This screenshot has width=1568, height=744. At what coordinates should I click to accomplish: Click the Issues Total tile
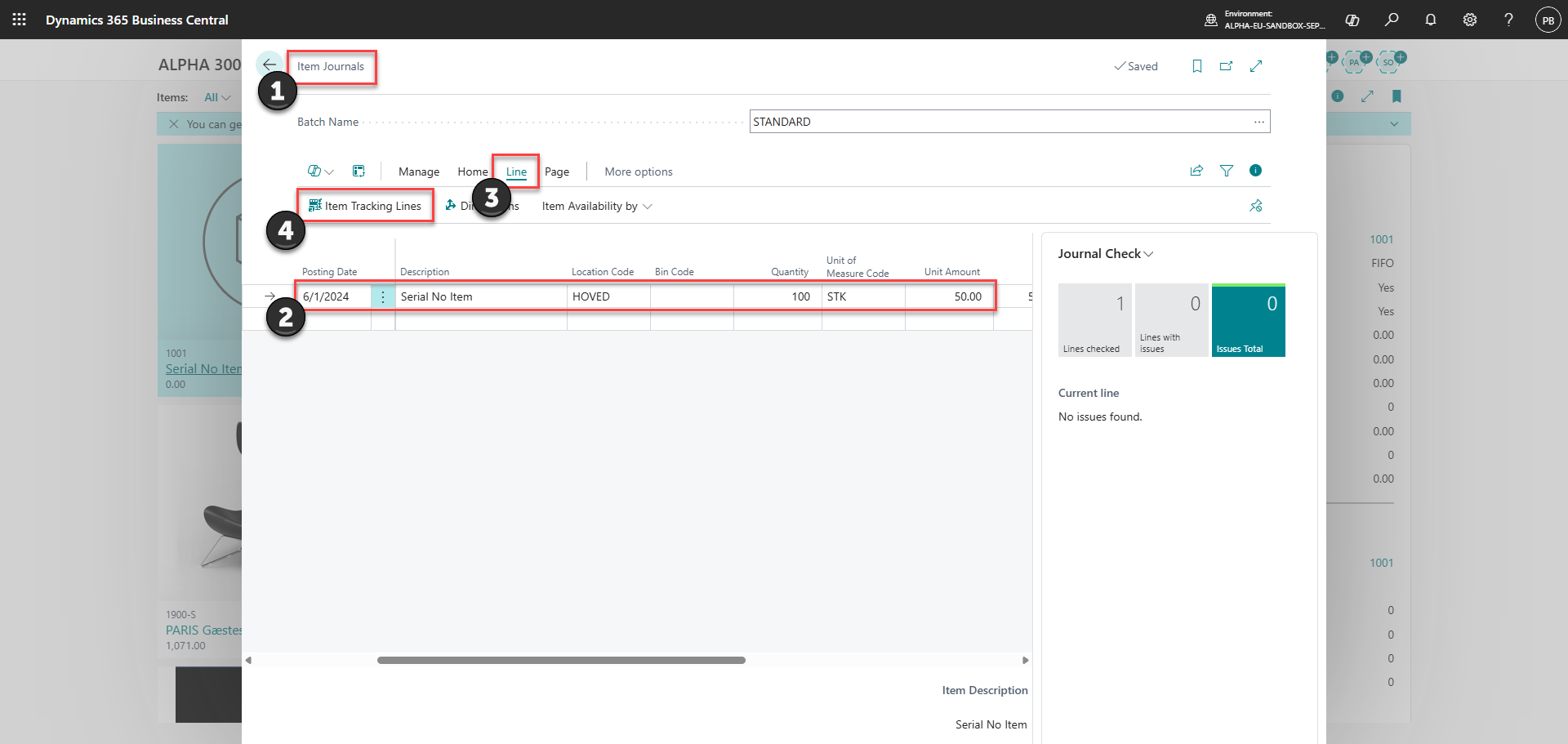pyautogui.click(x=1249, y=320)
